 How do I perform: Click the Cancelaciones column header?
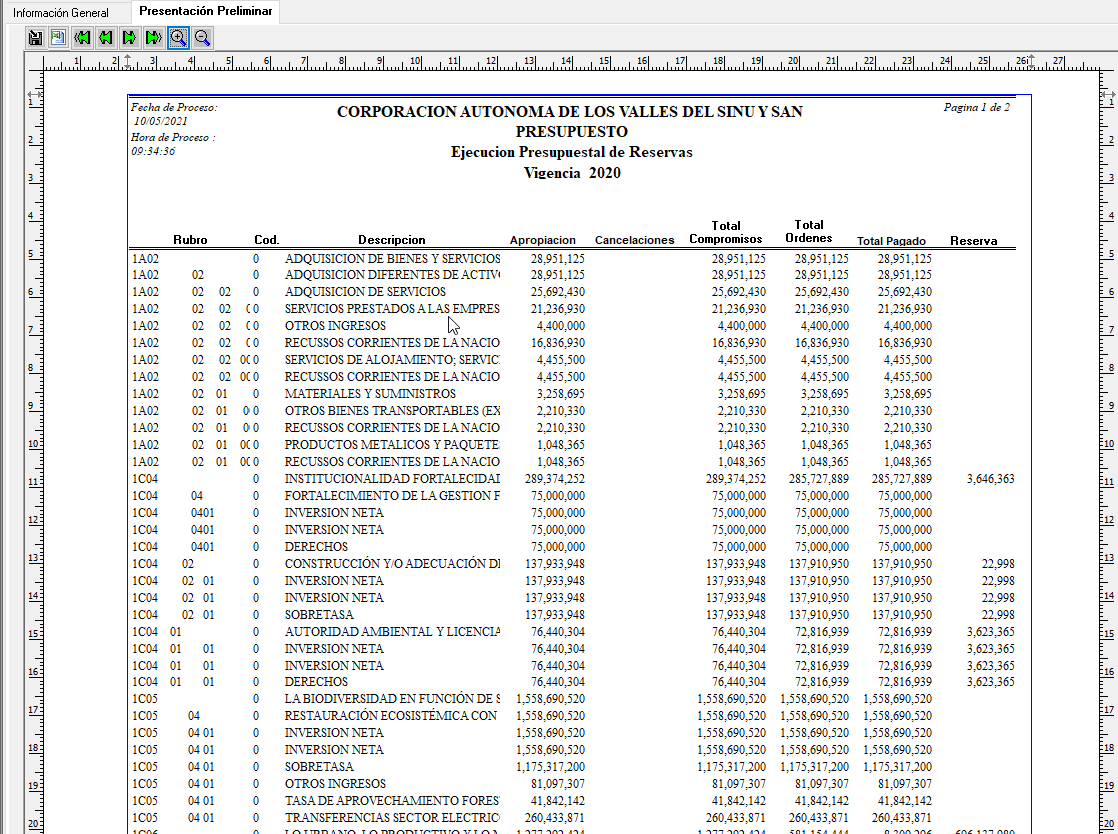[x=634, y=241]
